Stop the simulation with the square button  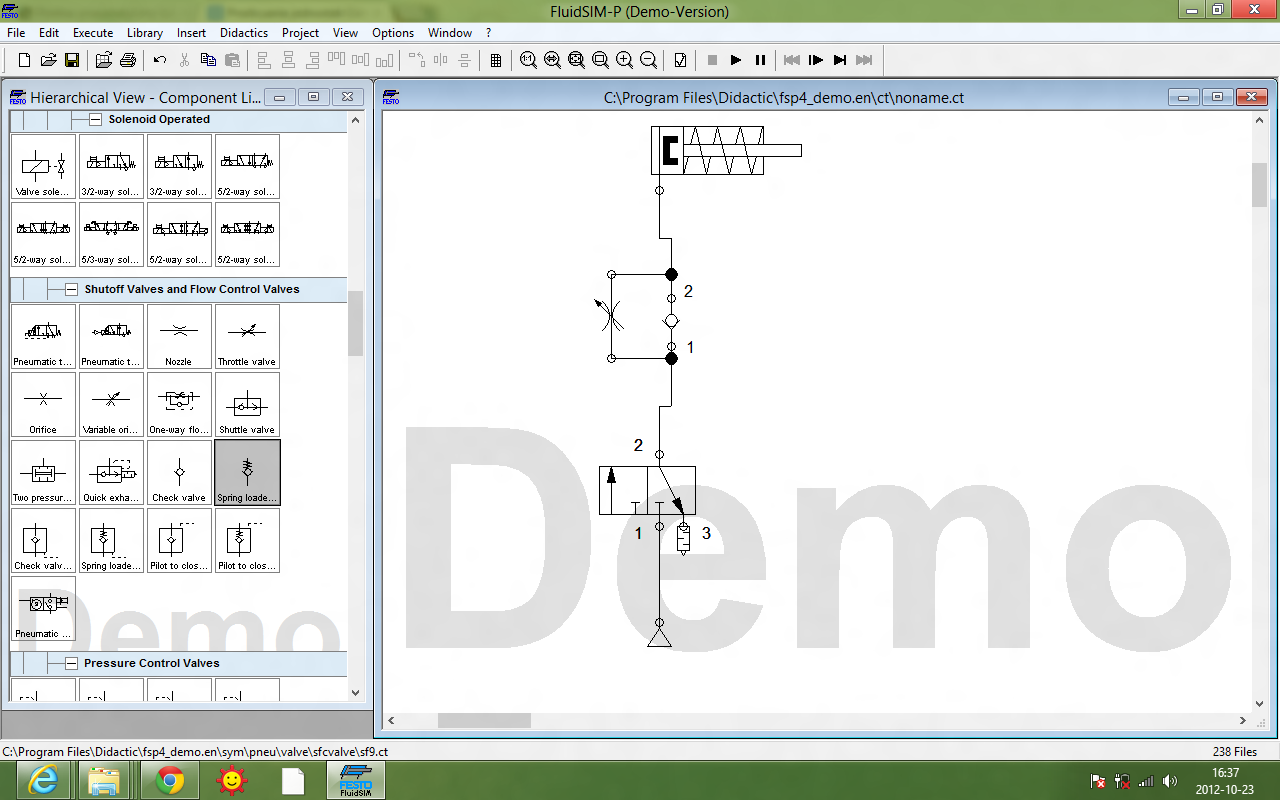coord(712,60)
